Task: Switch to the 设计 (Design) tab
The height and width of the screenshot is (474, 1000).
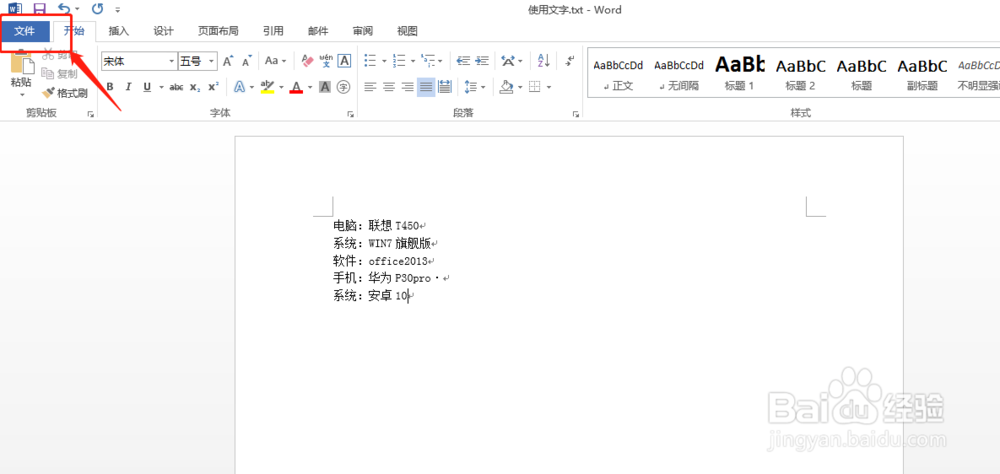Action: 163,31
